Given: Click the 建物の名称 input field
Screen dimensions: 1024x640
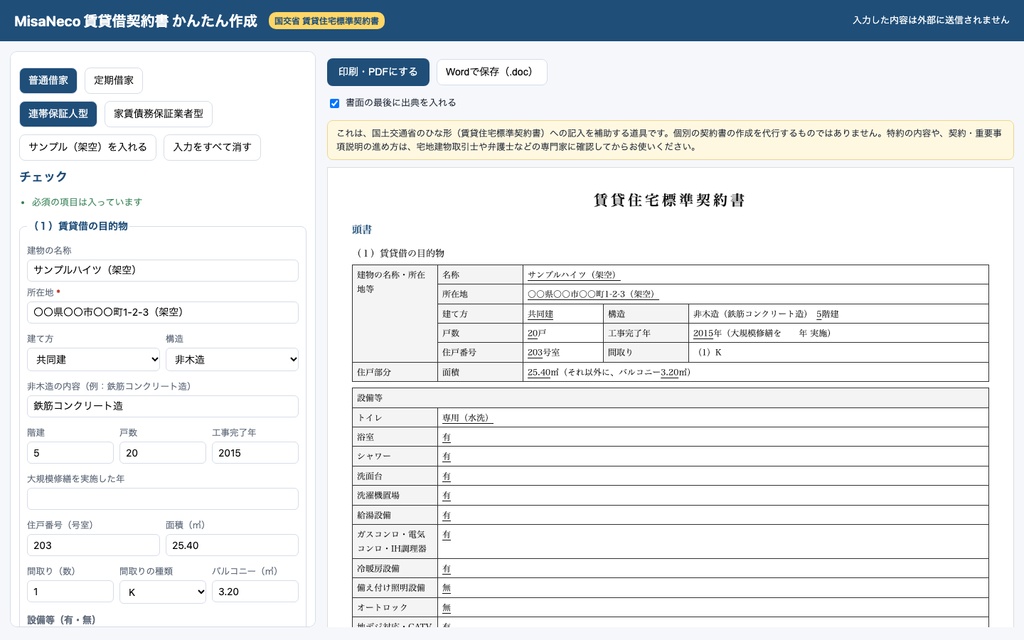Looking at the screenshot, I should tap(163, 270).
